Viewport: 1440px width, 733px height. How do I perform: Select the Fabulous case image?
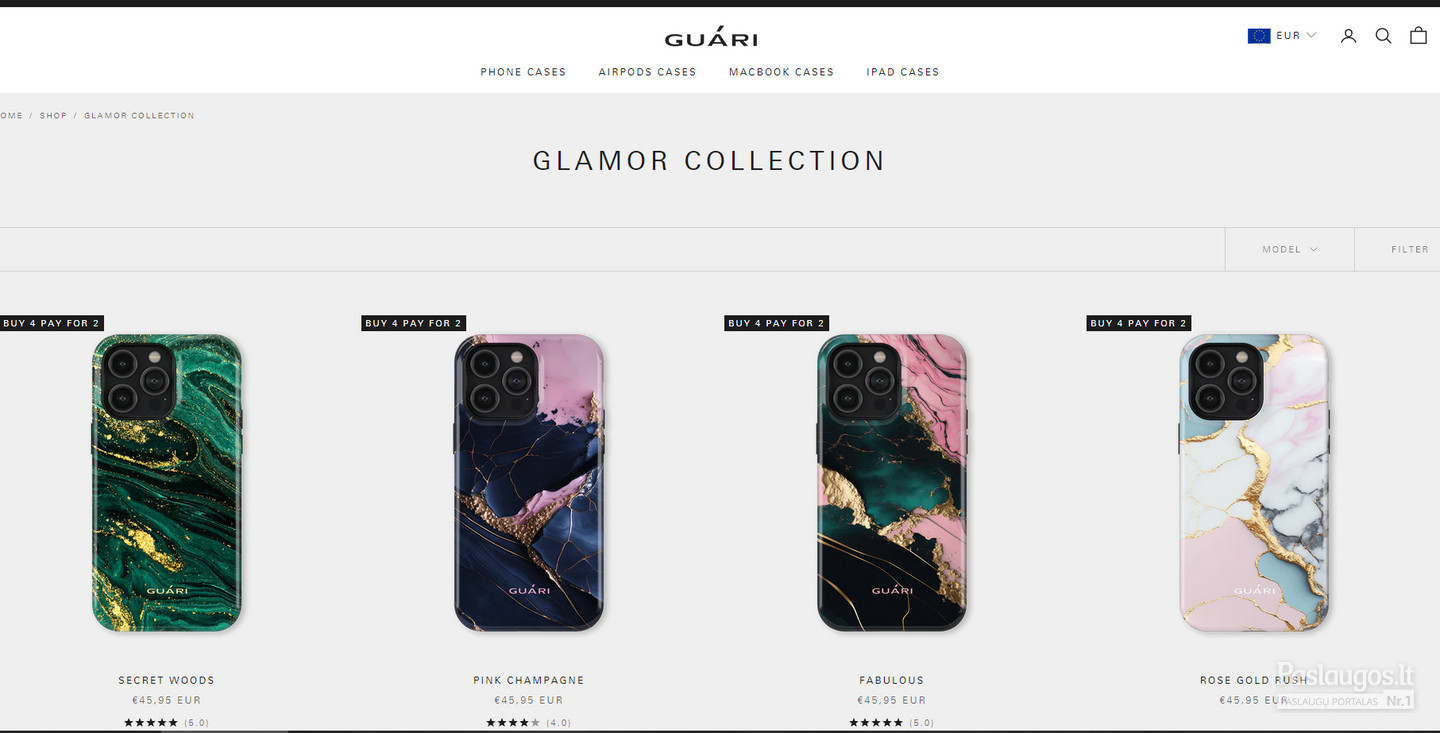coord(892,483)
